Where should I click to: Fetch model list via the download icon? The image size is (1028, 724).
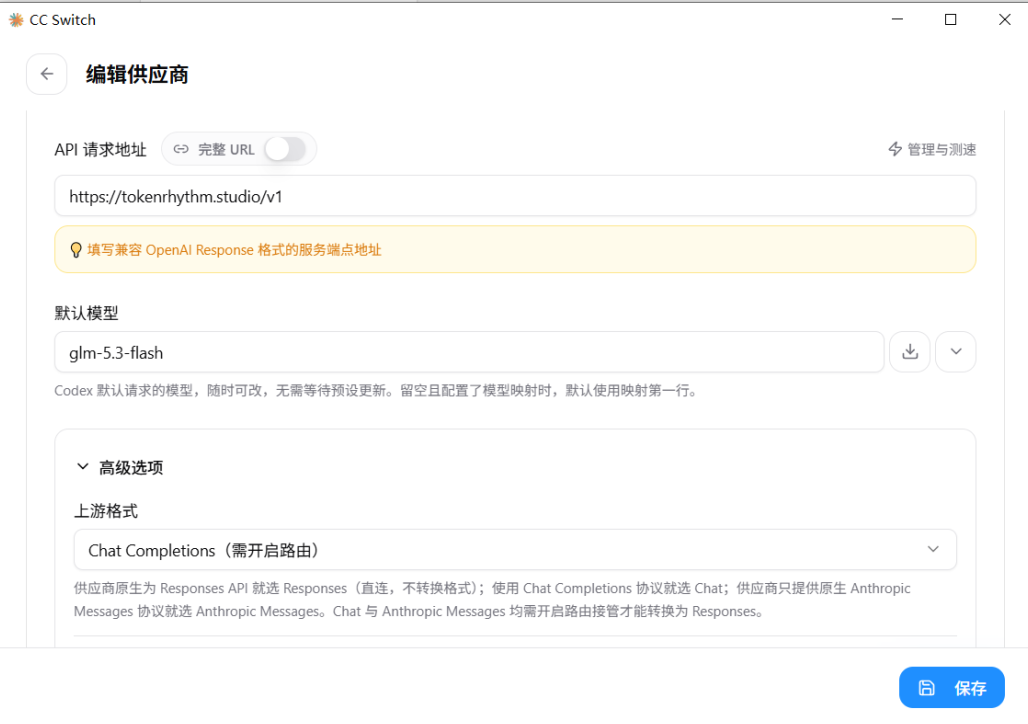909,352
